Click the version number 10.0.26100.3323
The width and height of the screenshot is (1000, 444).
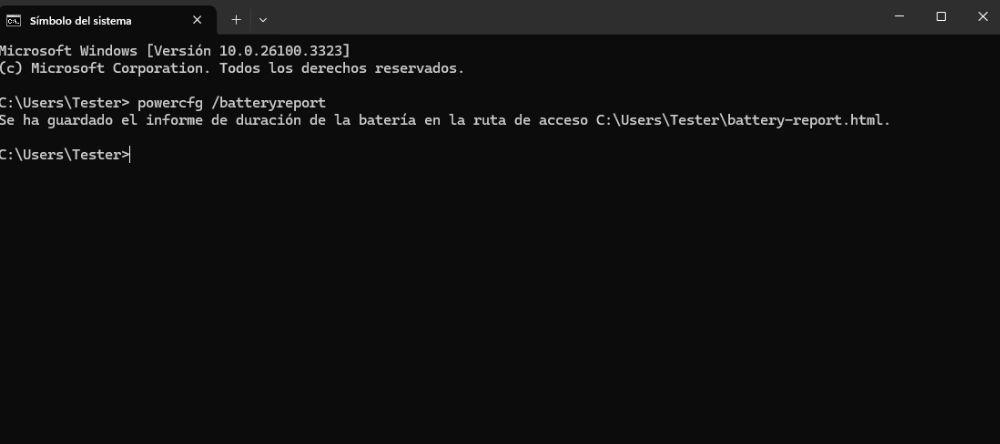click(x=280, y=50)
